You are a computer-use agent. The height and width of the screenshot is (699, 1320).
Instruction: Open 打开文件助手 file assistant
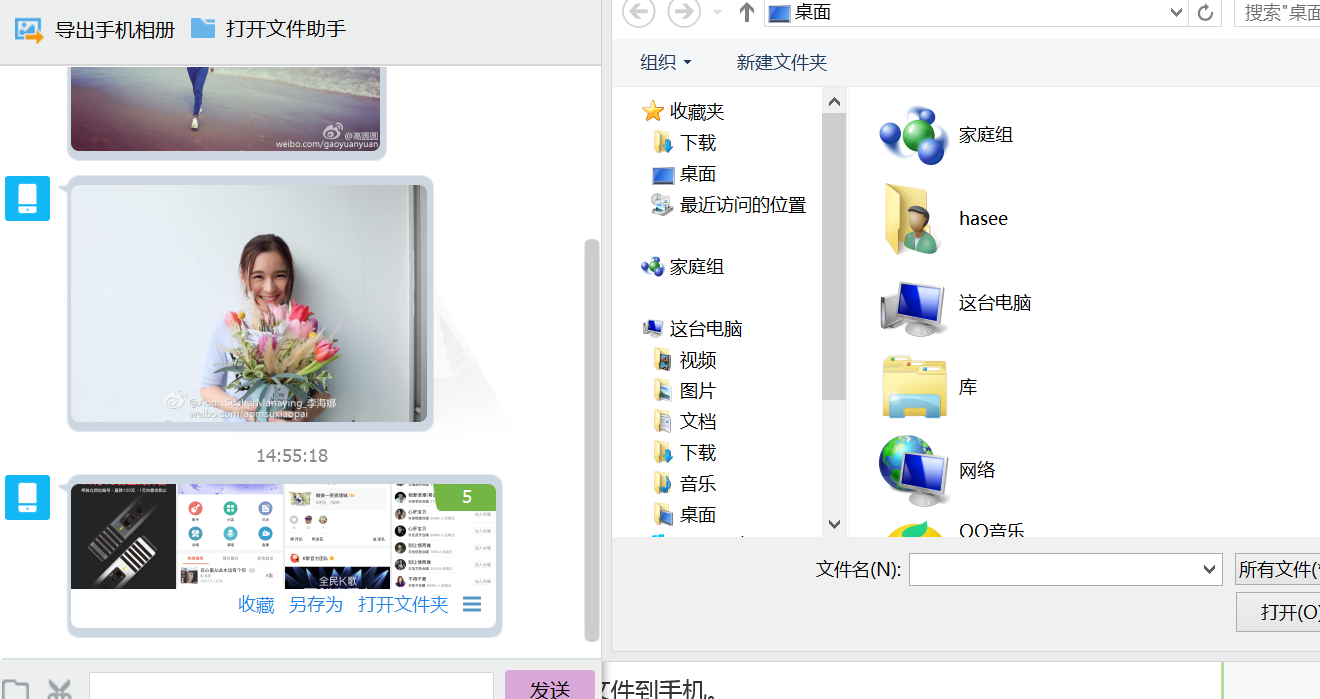(x=268, y=29)
